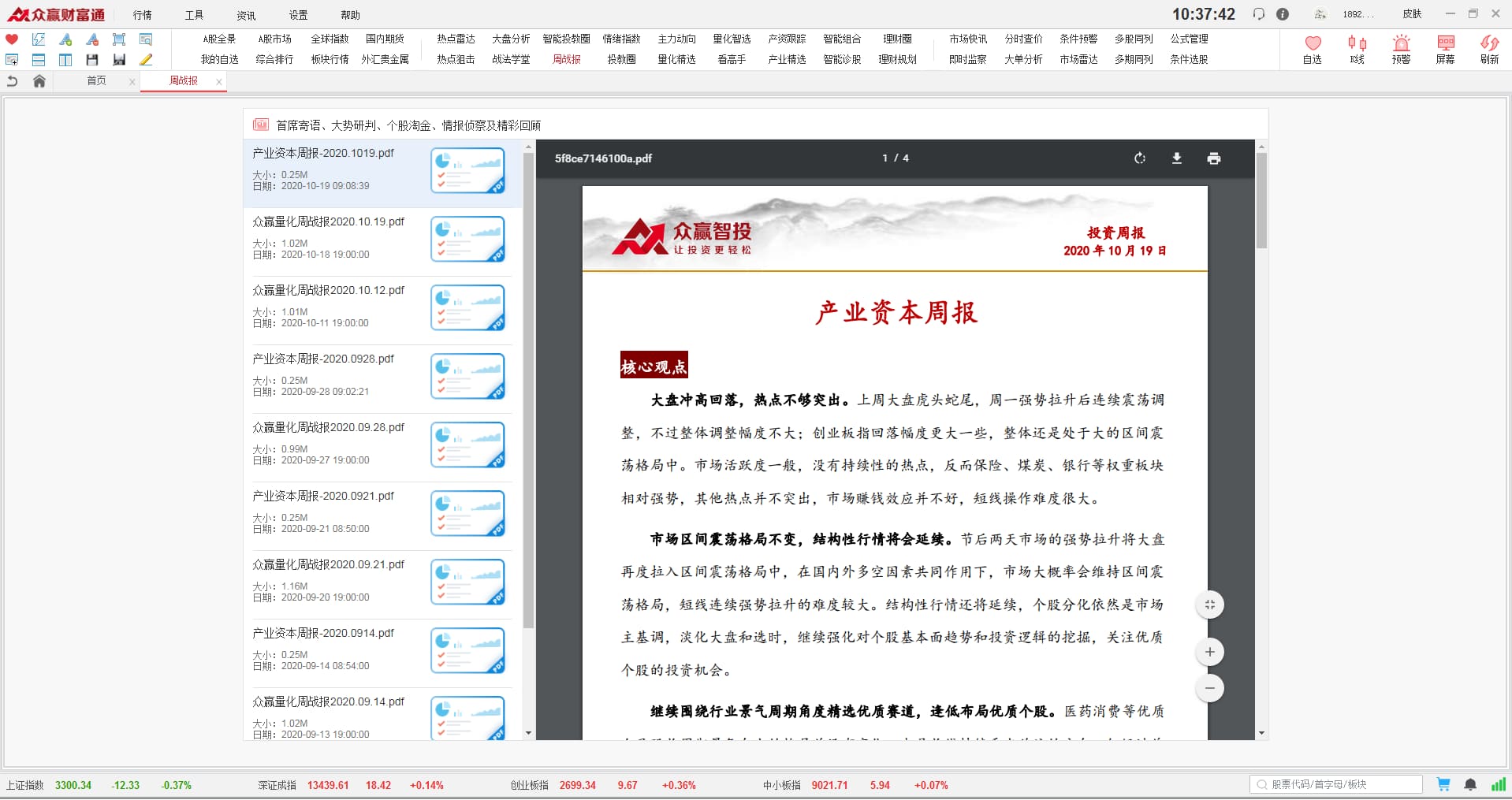Open the 帮助 menu
Screen dimensions: 1512x800
point(351,15)
